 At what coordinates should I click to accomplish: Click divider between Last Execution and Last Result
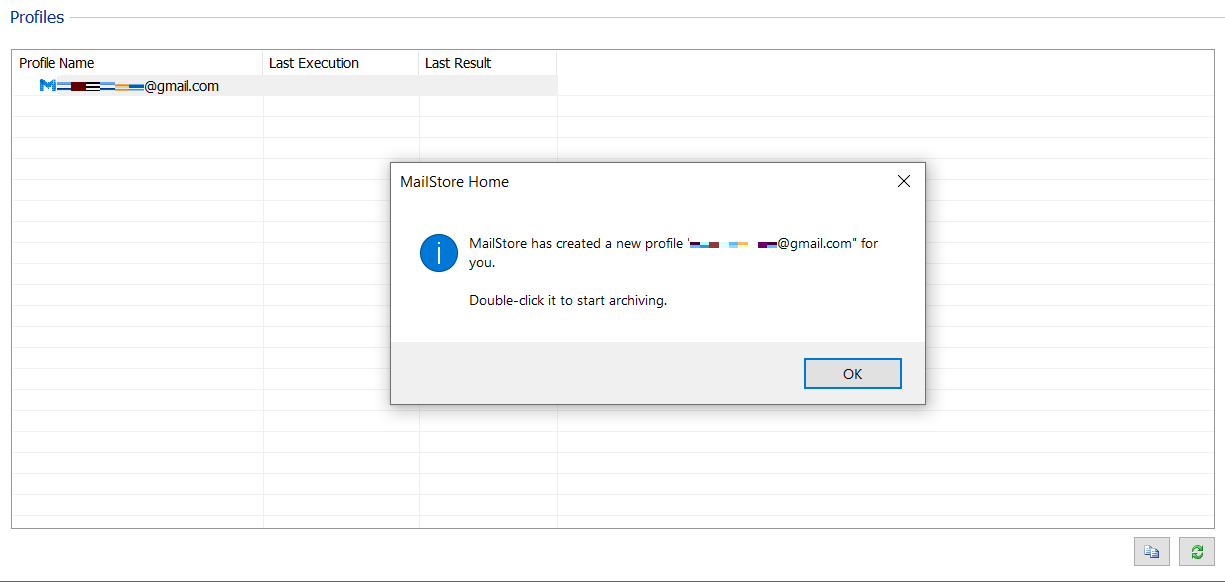click(x=419, y=63)
